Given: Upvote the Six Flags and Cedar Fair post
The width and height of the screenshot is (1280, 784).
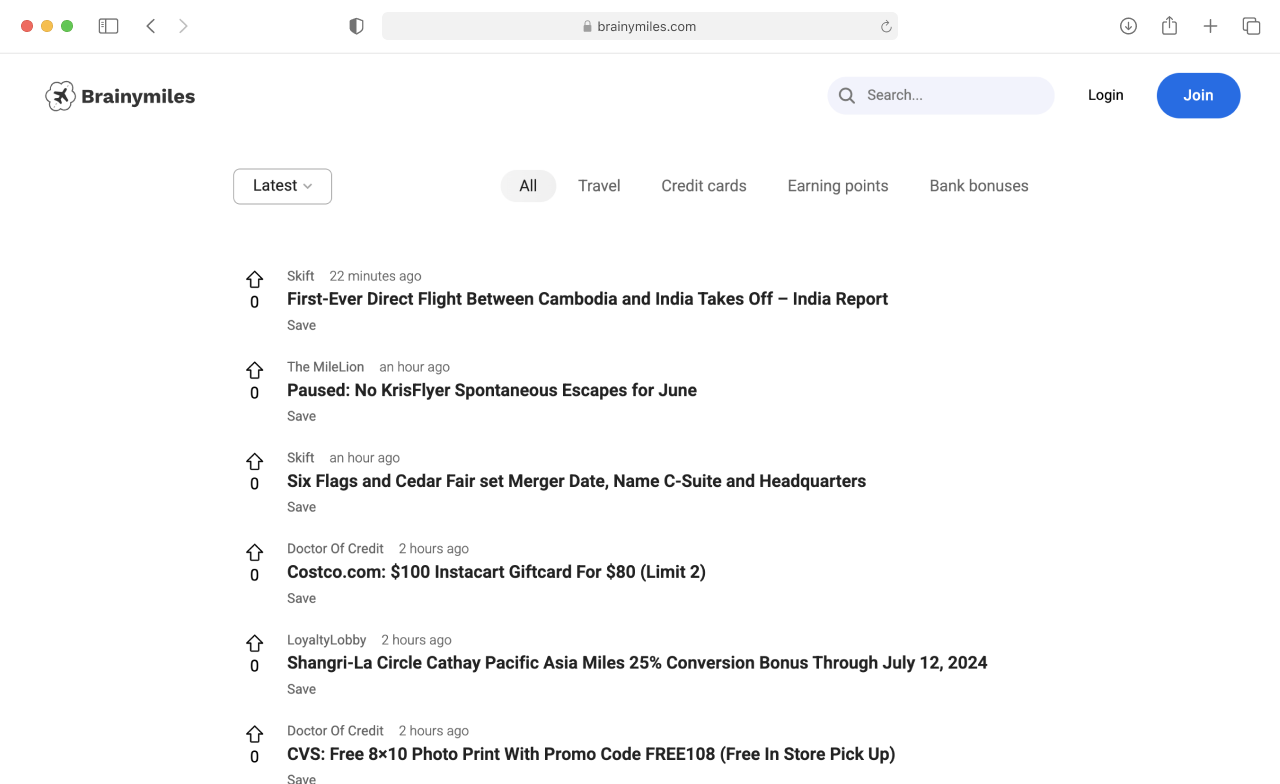Looking at the screenshot, I should (x=255, y=462).
